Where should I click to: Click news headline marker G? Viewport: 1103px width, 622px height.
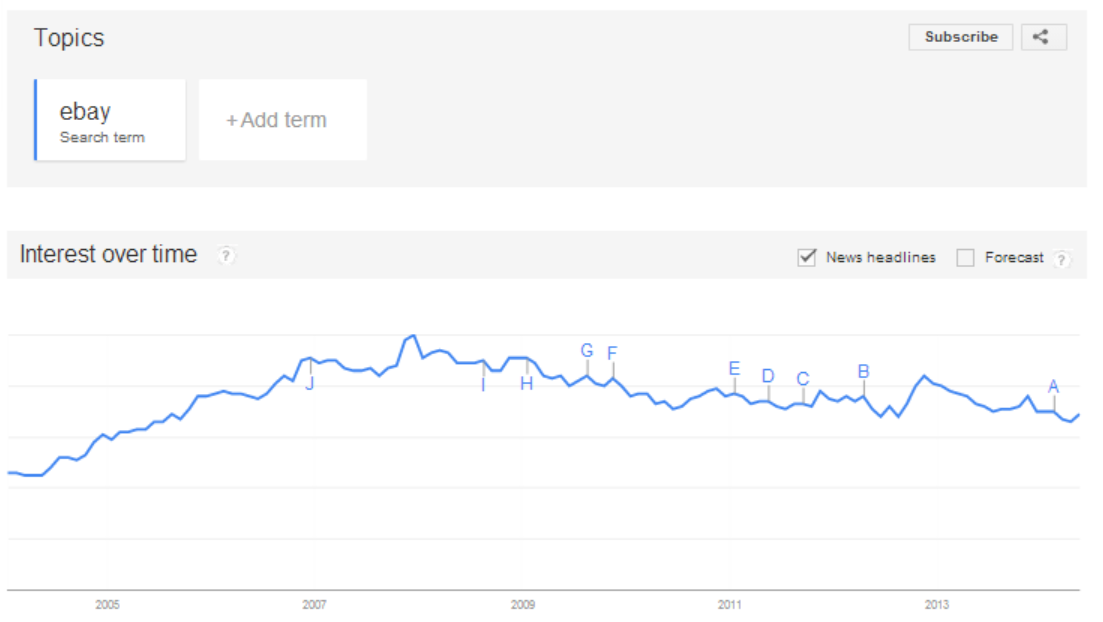[x=587, y=350]
